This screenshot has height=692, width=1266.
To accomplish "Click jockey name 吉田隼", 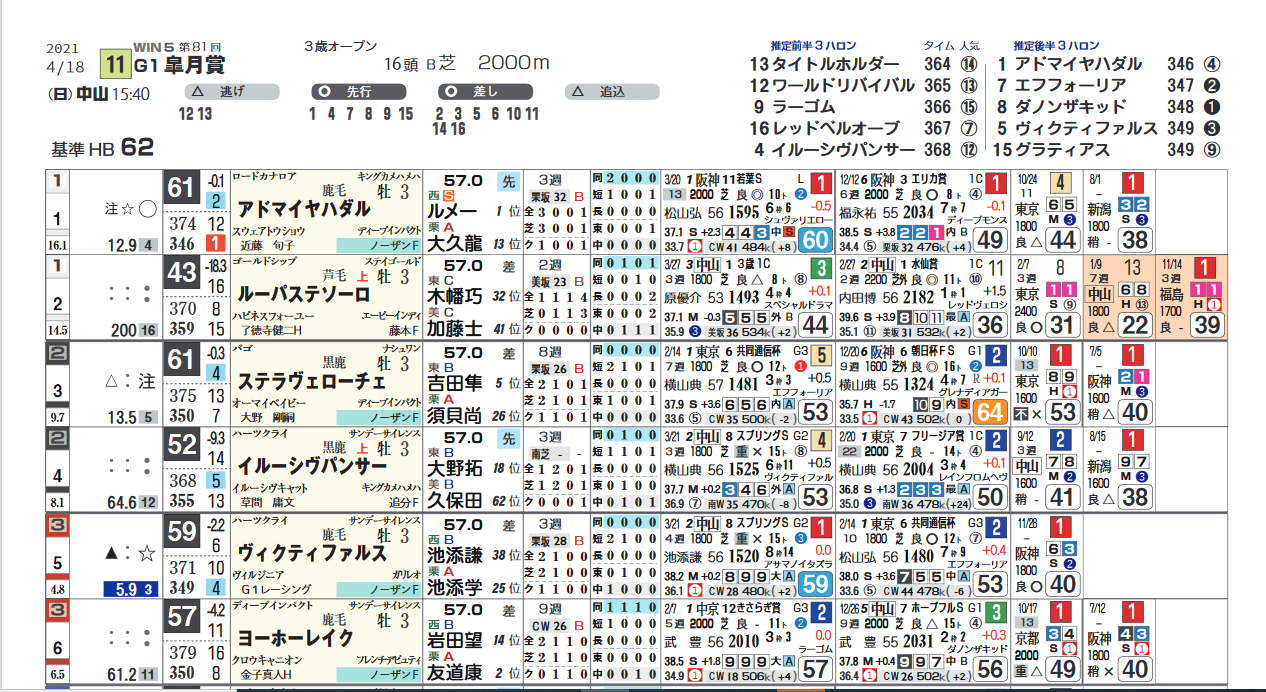I will click(454, 383).
